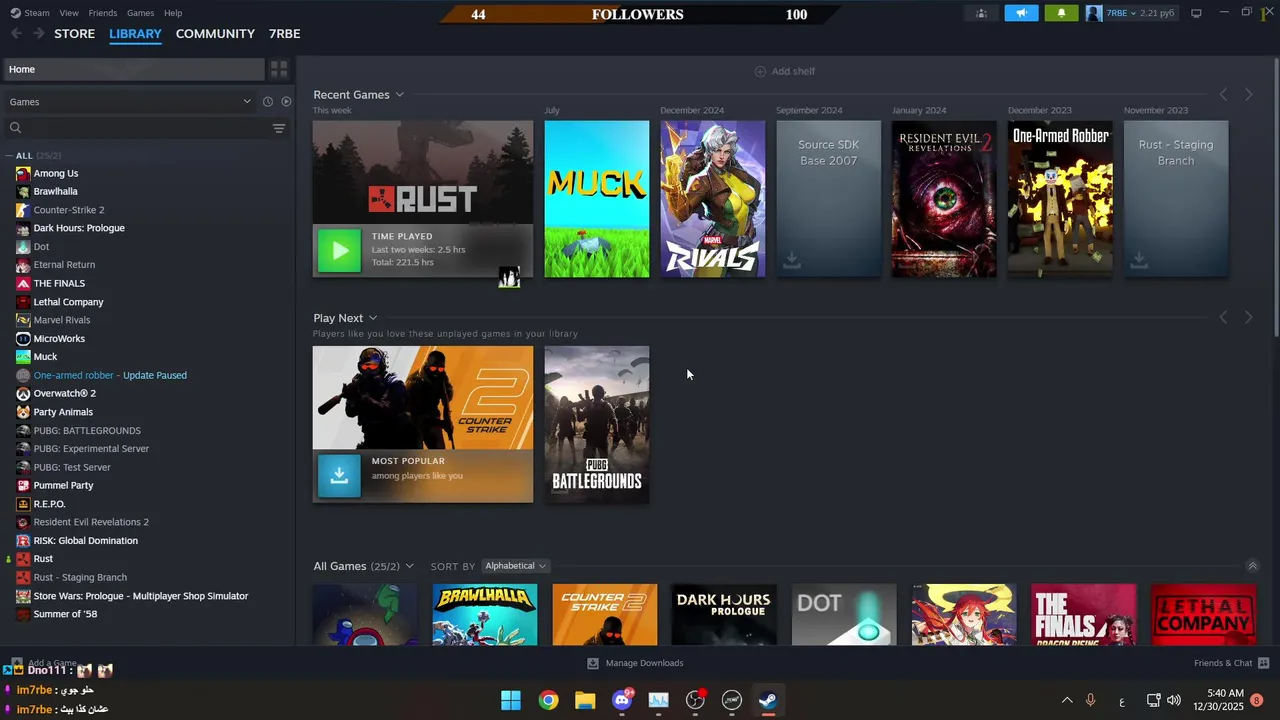The height and width of the screenshot is (720, 1280).
Task: Click the search magnifier icon
Action: [15, 128]
